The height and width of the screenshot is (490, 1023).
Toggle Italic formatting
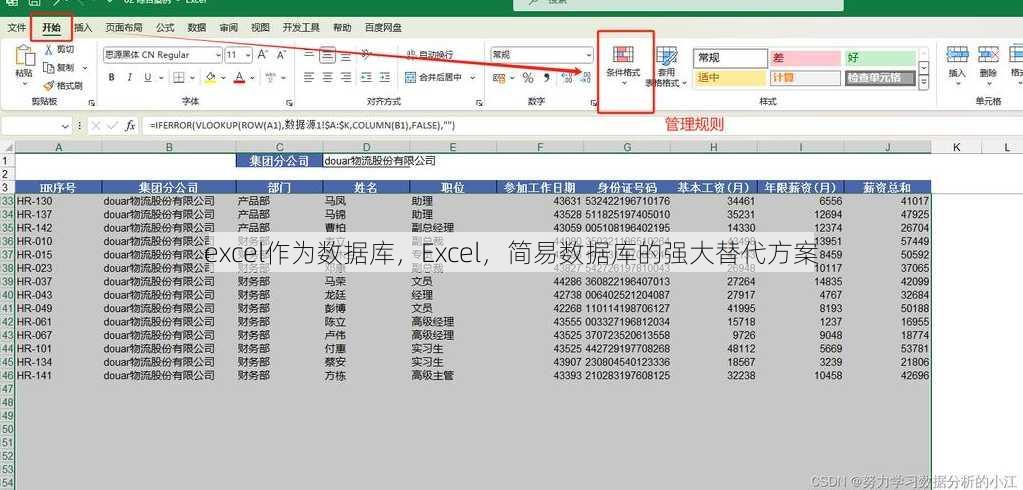point(129,78)
